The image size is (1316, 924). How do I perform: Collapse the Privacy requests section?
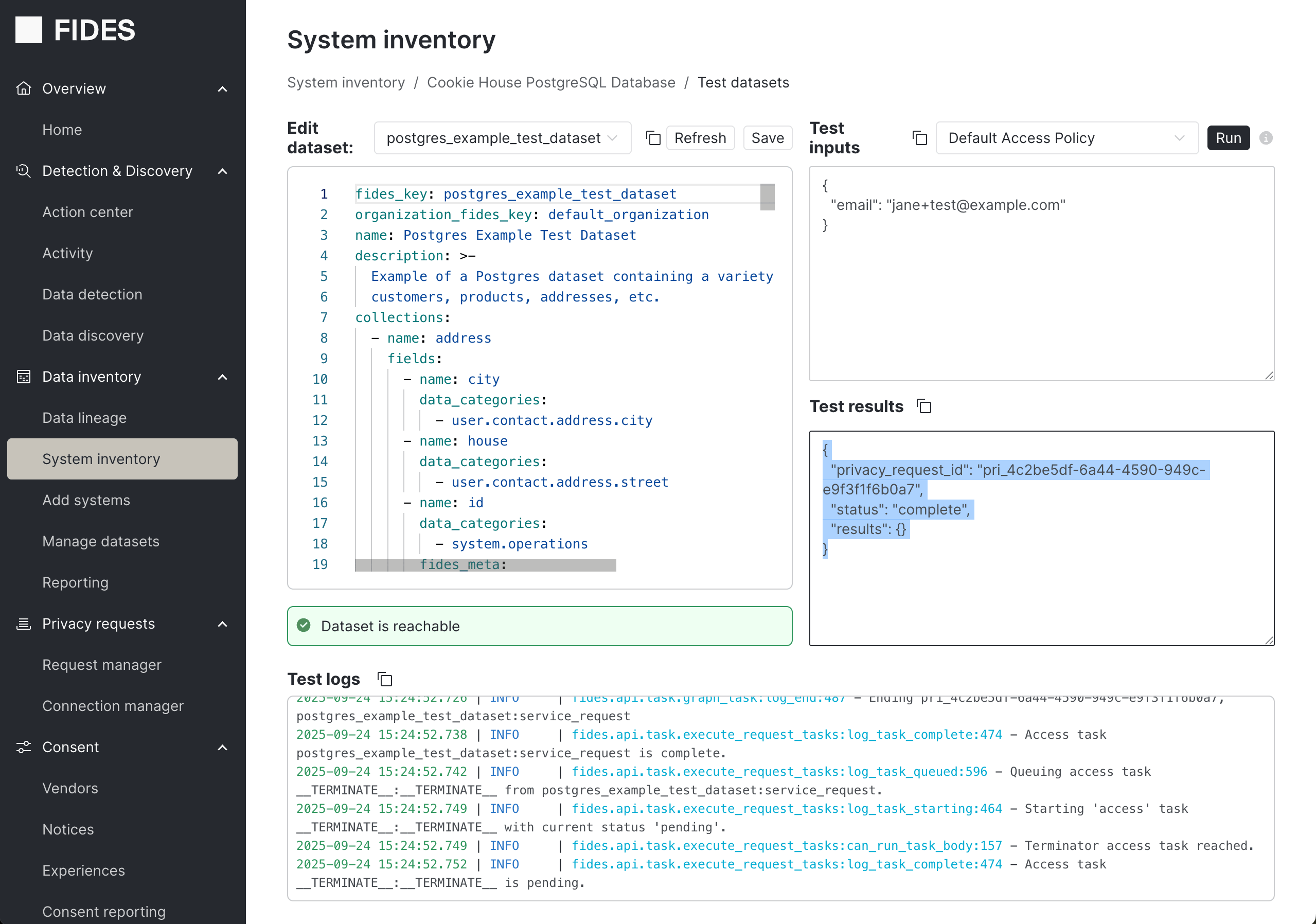(x=222, y=624)
